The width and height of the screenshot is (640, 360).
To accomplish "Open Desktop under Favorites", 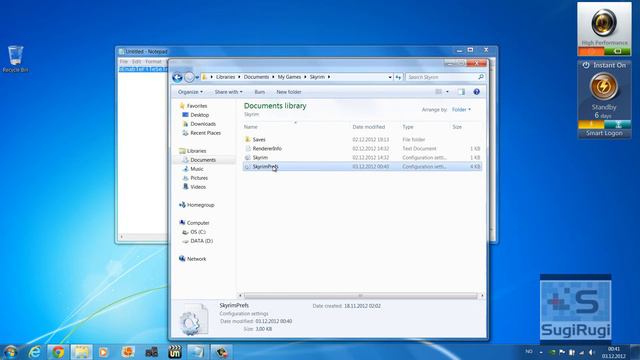I will click(x=200, y=115).
